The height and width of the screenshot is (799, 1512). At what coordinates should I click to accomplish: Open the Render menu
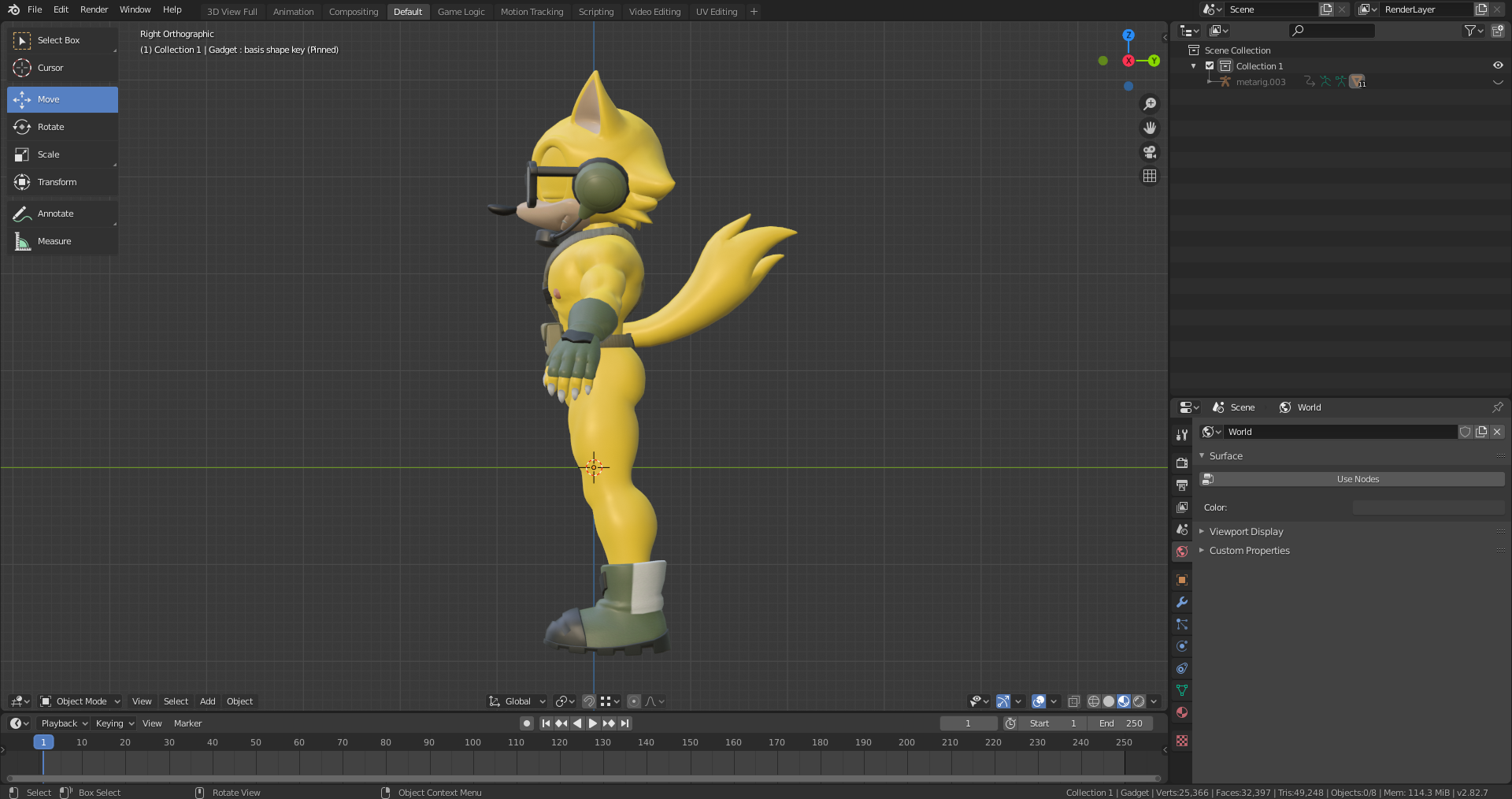pos(94,9)
